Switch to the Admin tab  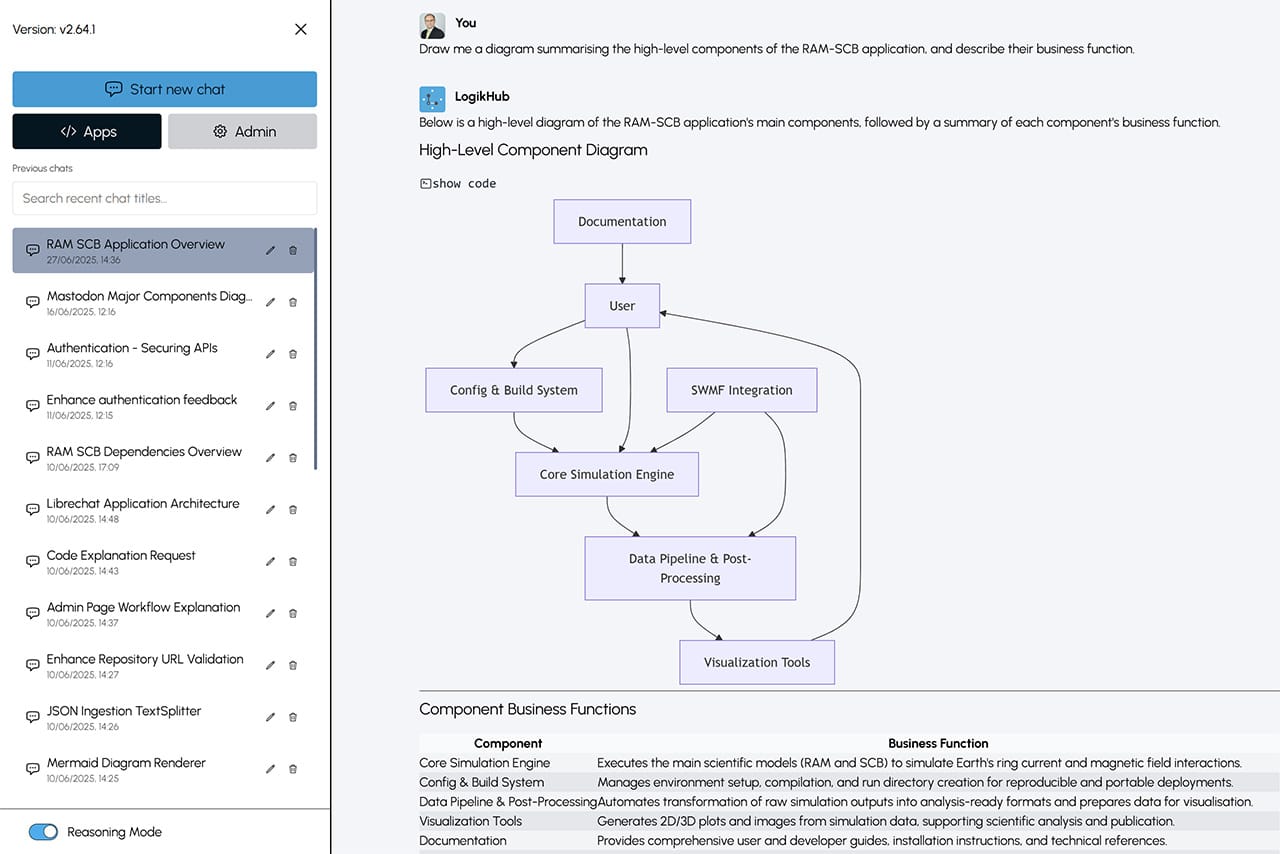242,131
